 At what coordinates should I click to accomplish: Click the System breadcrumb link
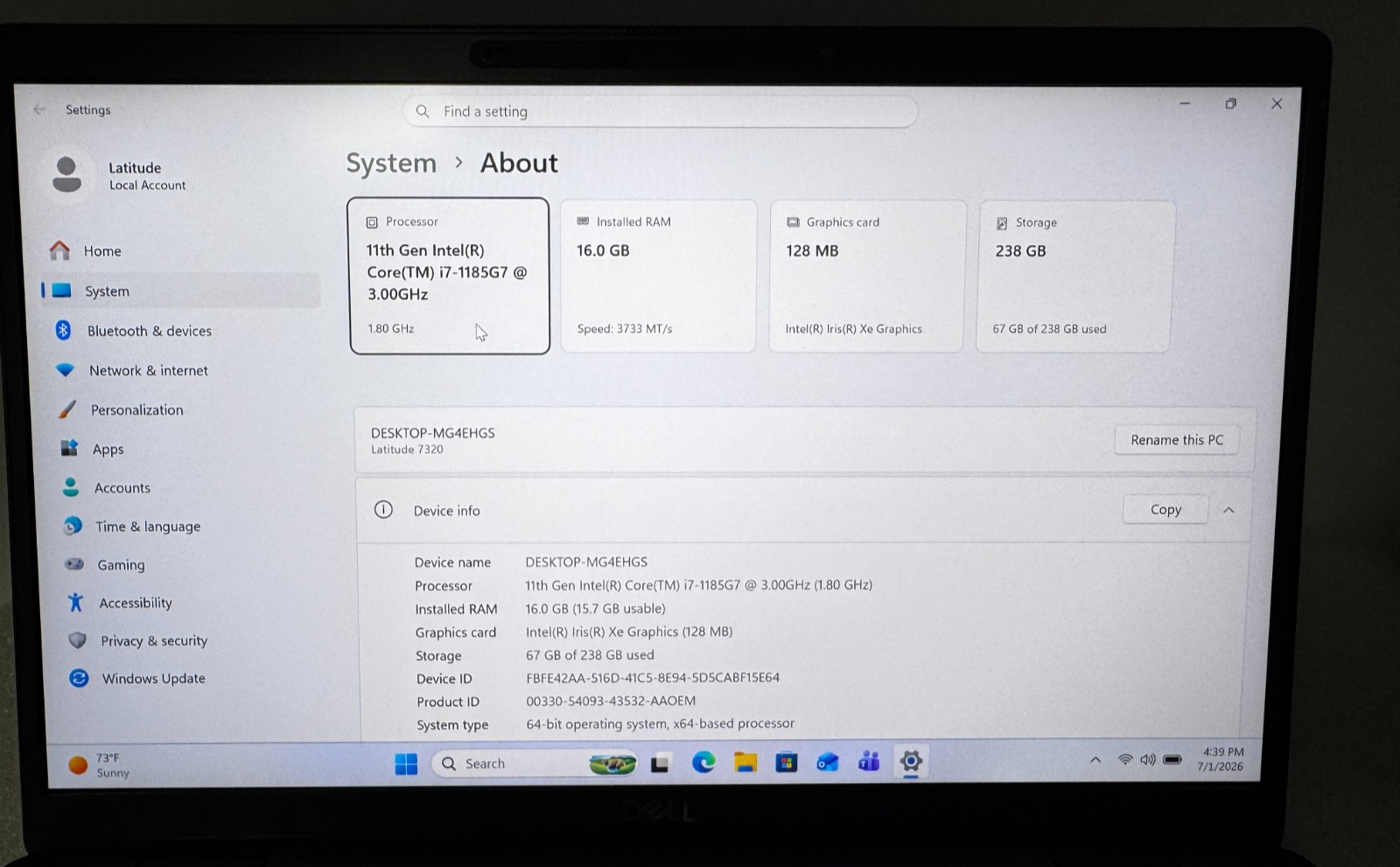391,163
